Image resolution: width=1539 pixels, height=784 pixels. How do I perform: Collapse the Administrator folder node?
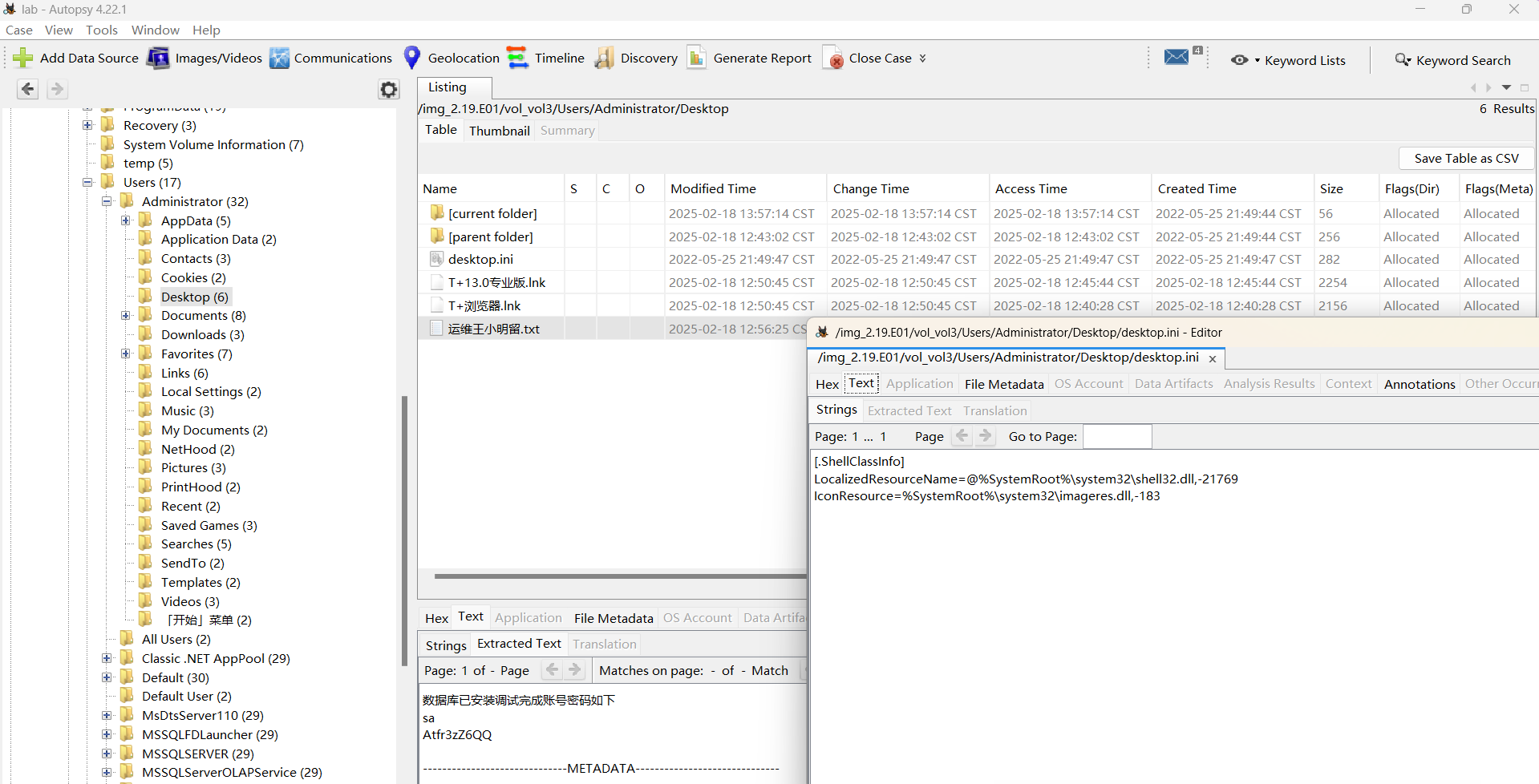pyautogui.click(x=107, y=201)
